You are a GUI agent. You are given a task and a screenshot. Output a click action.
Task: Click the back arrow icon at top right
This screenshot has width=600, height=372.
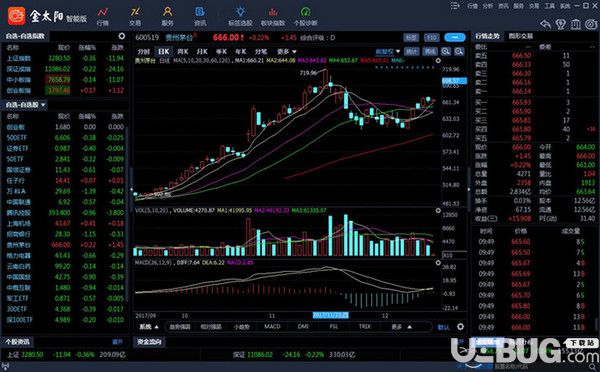546,24
